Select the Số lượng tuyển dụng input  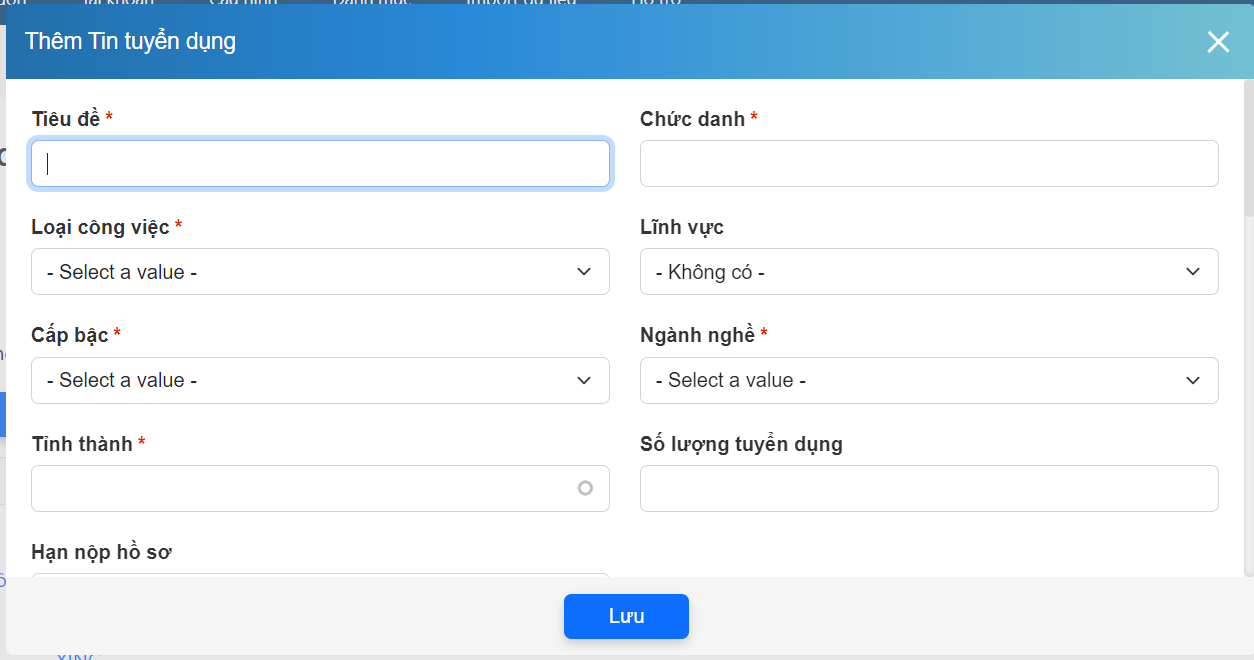(928, 488)
